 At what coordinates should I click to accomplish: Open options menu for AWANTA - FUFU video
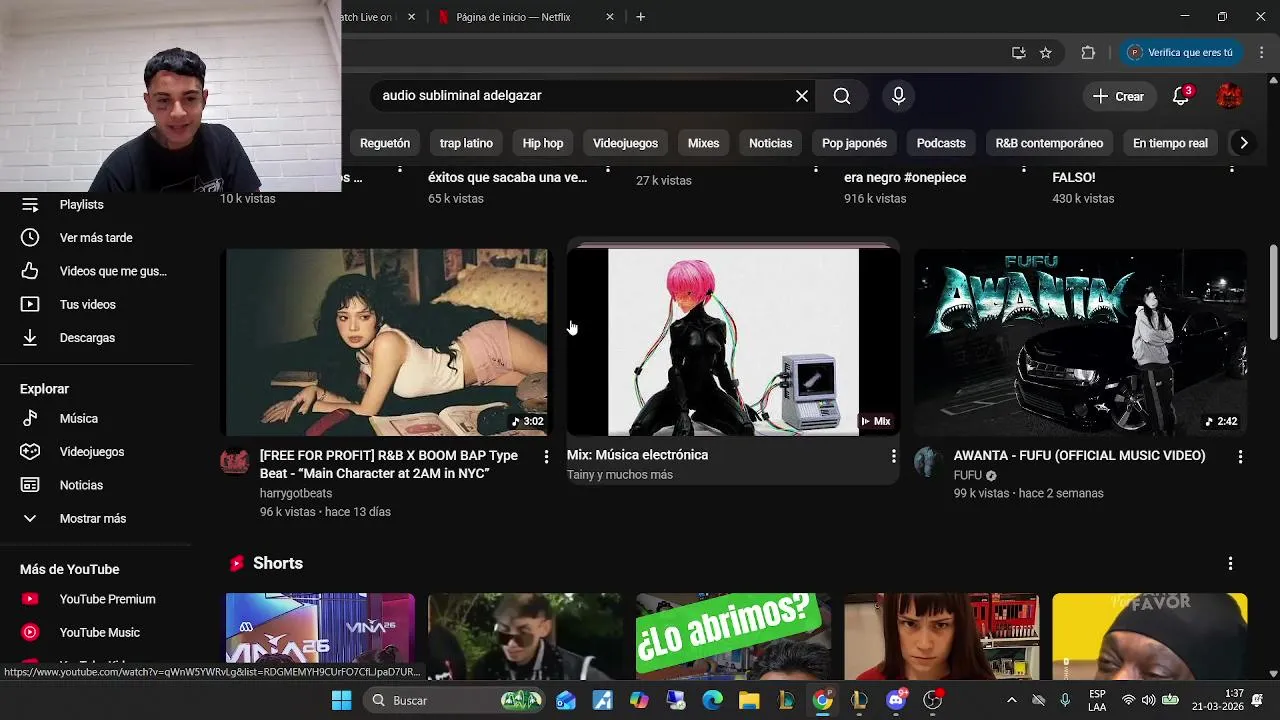(1240, 456)
